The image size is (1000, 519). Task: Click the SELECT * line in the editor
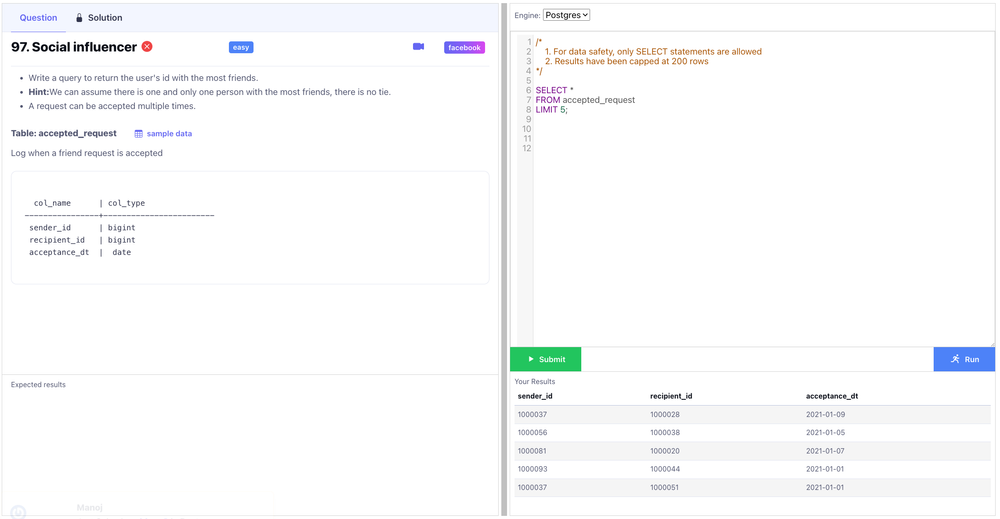coord(554,91)
